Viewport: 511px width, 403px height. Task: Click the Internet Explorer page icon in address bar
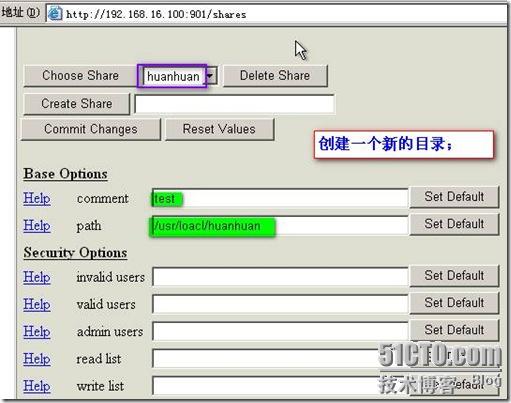pos(55,13)
